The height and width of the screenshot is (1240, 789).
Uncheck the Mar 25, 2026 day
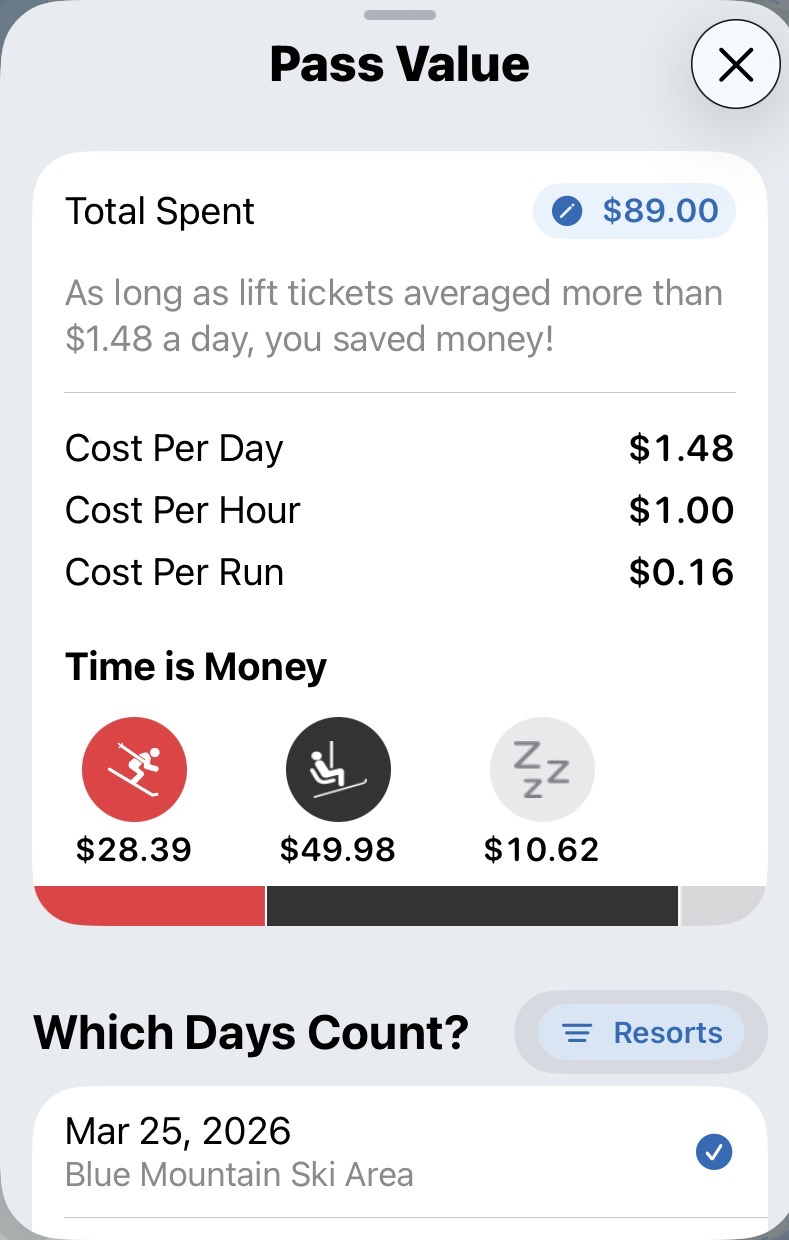[x=713, y=1152]
